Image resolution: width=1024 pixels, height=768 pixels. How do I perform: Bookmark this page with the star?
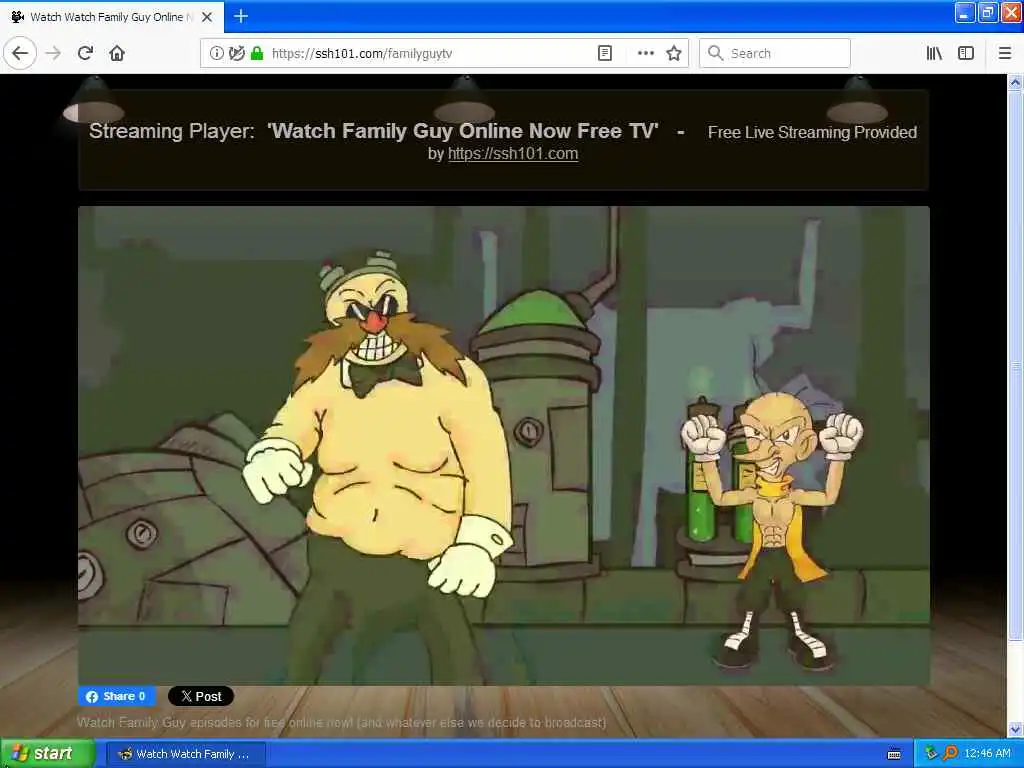[674, 53]
